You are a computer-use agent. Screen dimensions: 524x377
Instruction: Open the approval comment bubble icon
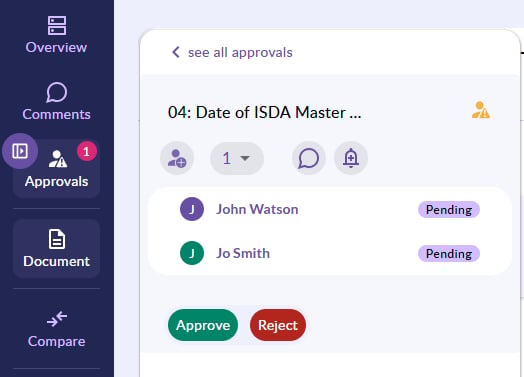tap(308, 158)
